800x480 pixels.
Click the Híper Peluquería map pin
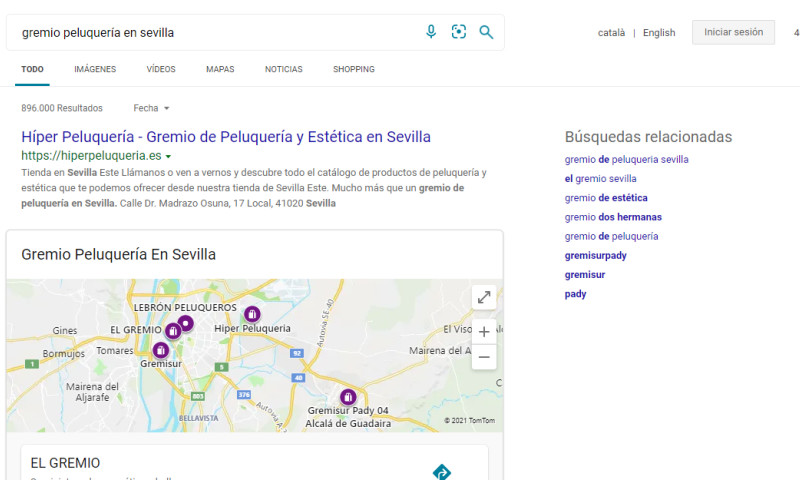point(252,314)
